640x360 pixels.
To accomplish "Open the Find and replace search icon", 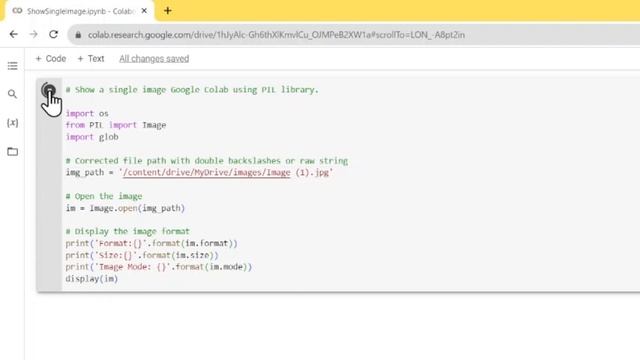I will click(x=13, y=94).
